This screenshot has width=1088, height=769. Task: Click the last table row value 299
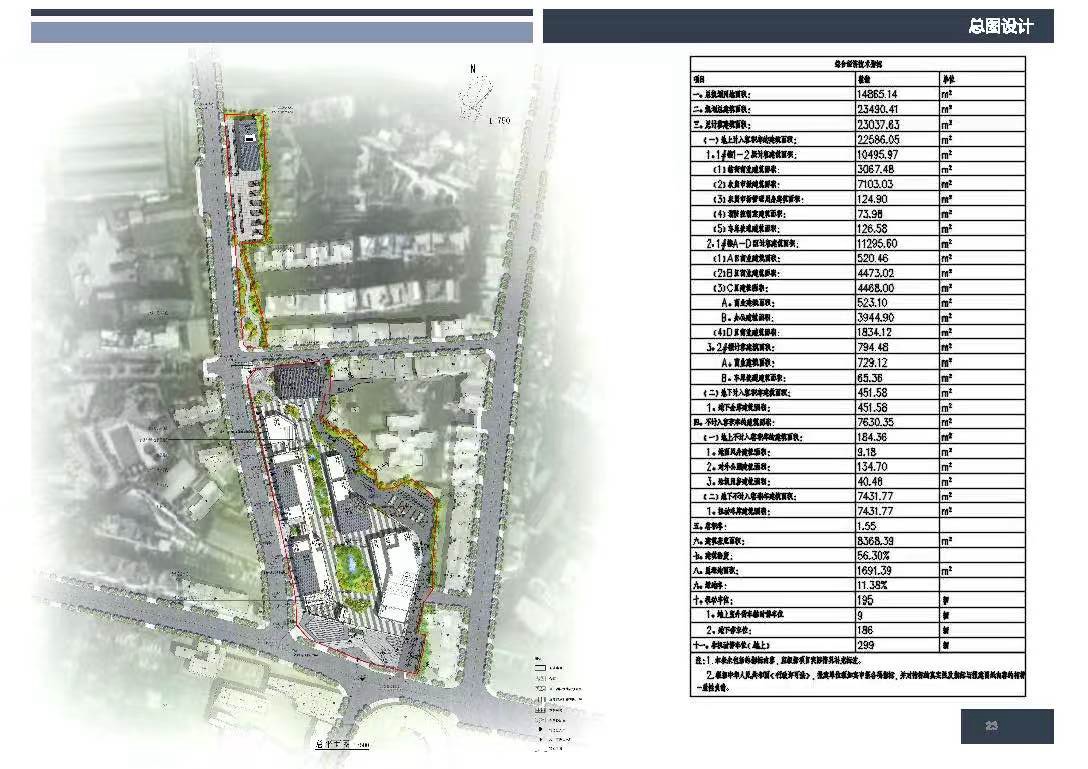[x=866, y=646]
